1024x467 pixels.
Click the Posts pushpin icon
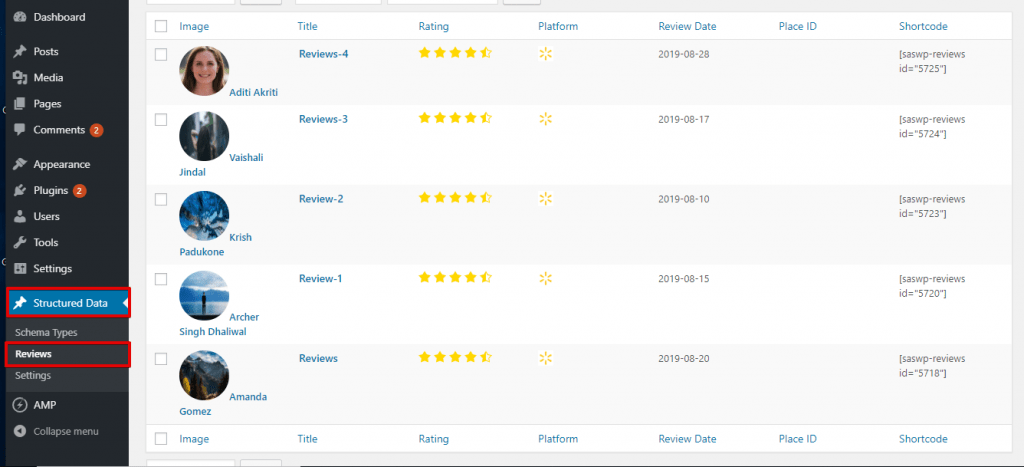coord(20,52)
